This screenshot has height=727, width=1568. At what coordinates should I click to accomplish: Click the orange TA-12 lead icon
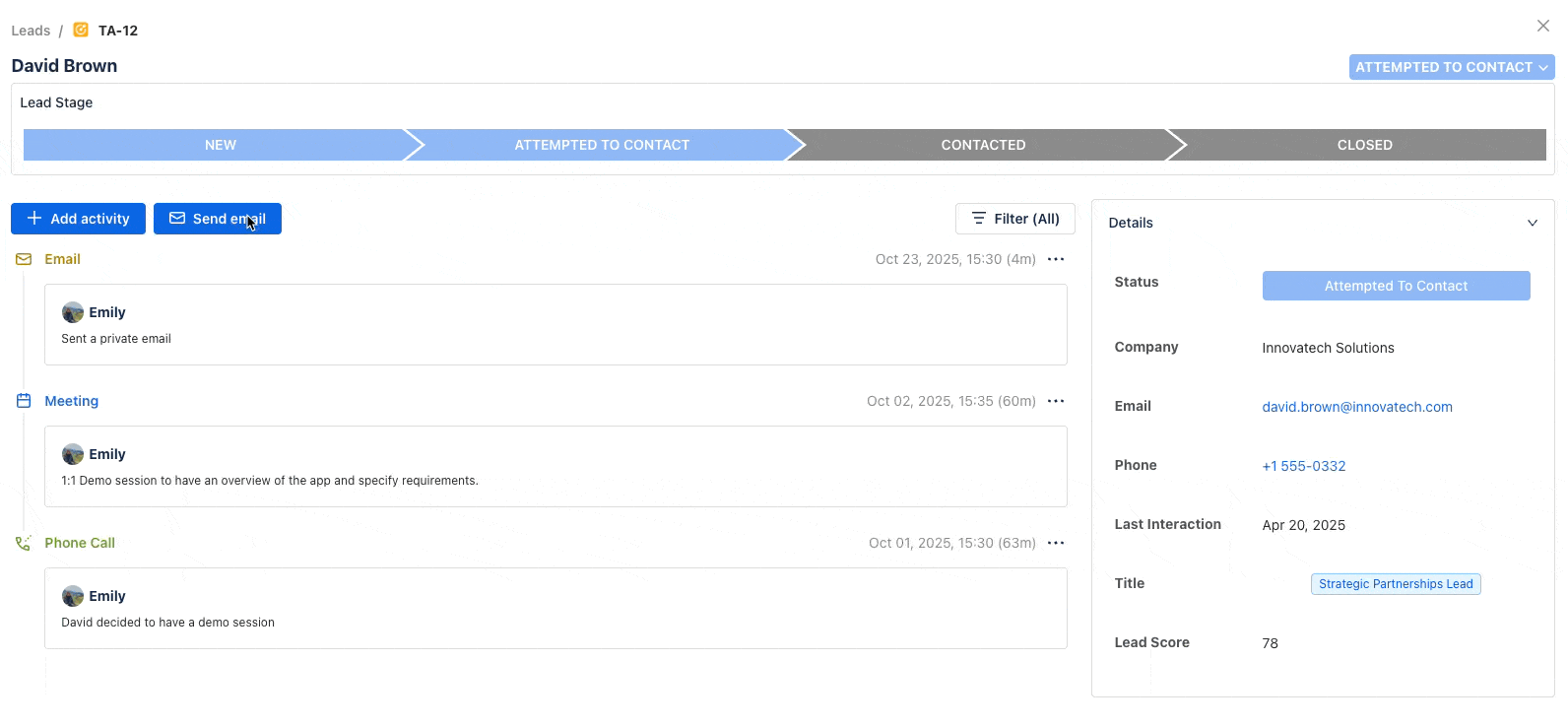[81, 30]
